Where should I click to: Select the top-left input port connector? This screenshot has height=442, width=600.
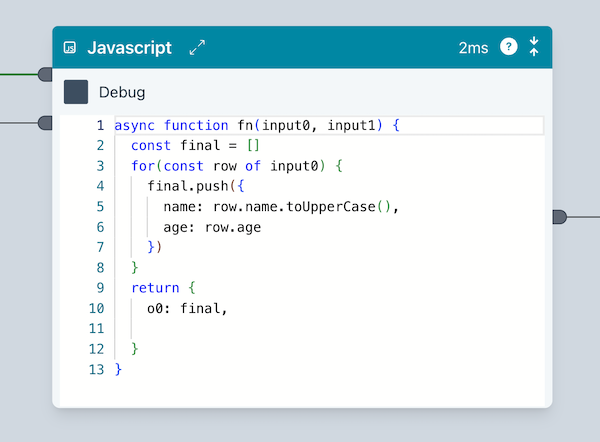tap(45, 74)
